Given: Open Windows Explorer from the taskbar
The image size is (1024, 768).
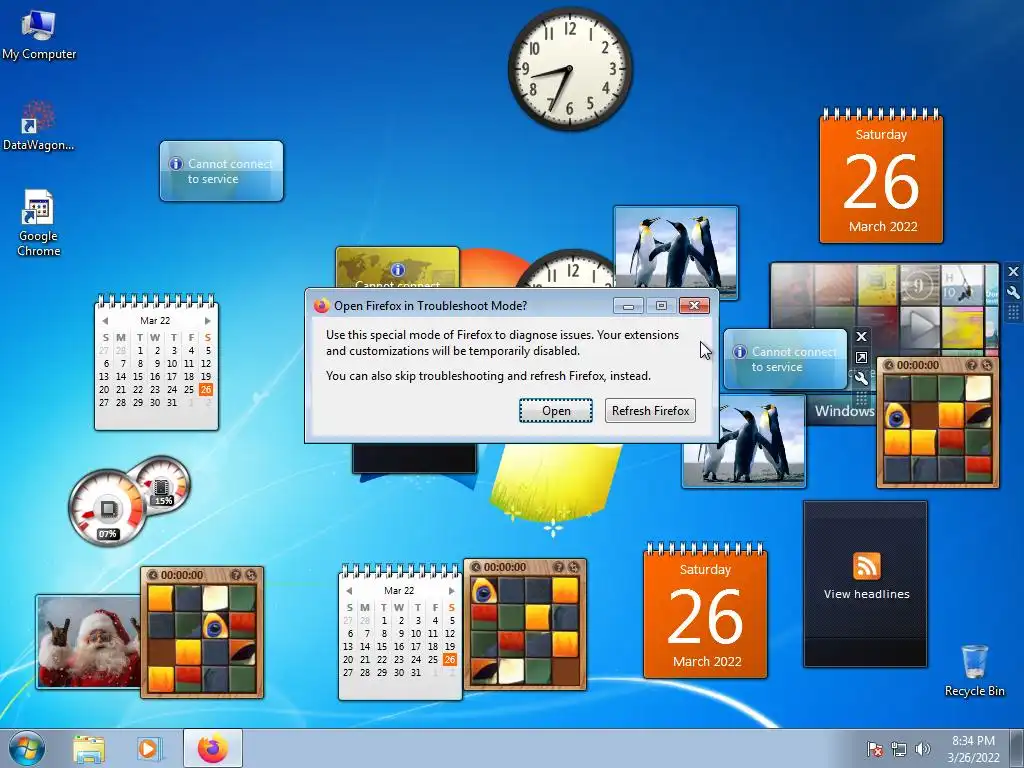Looking at the screenshot, I should click(89, 748).
